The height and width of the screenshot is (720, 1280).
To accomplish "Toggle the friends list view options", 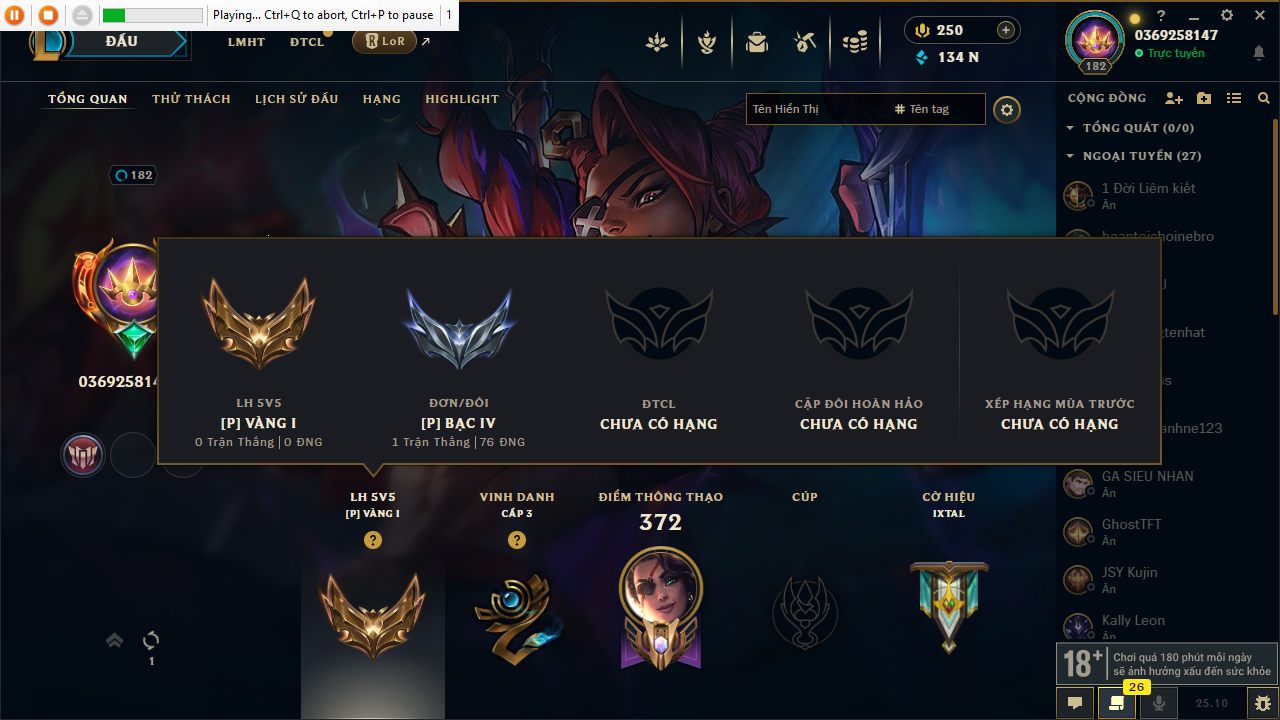I will coord(1234,98).
